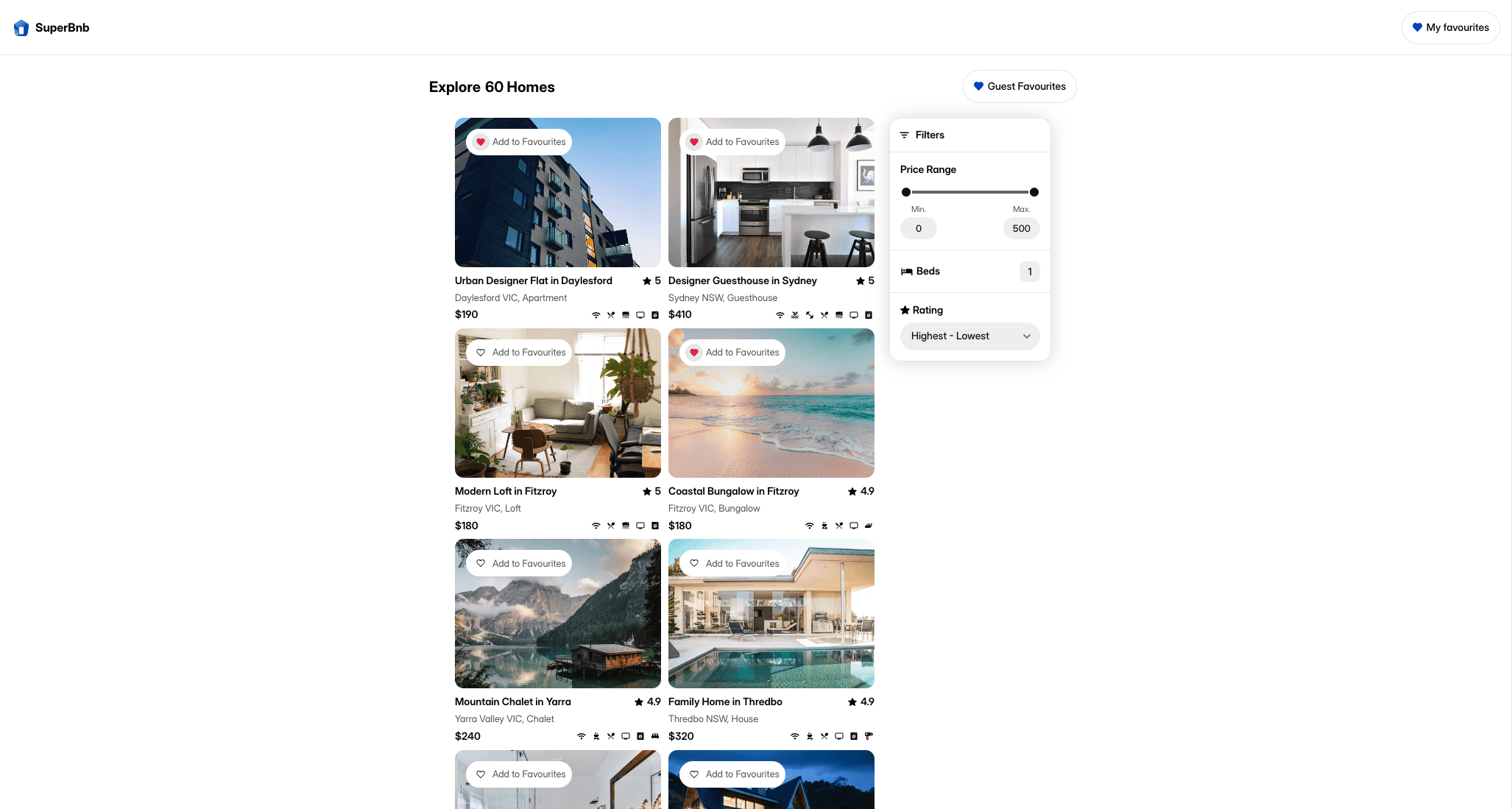Add Mountain Chalet in Yarra to favourites
Viewport: 1512px width, 809px height.
coord(519,564)
